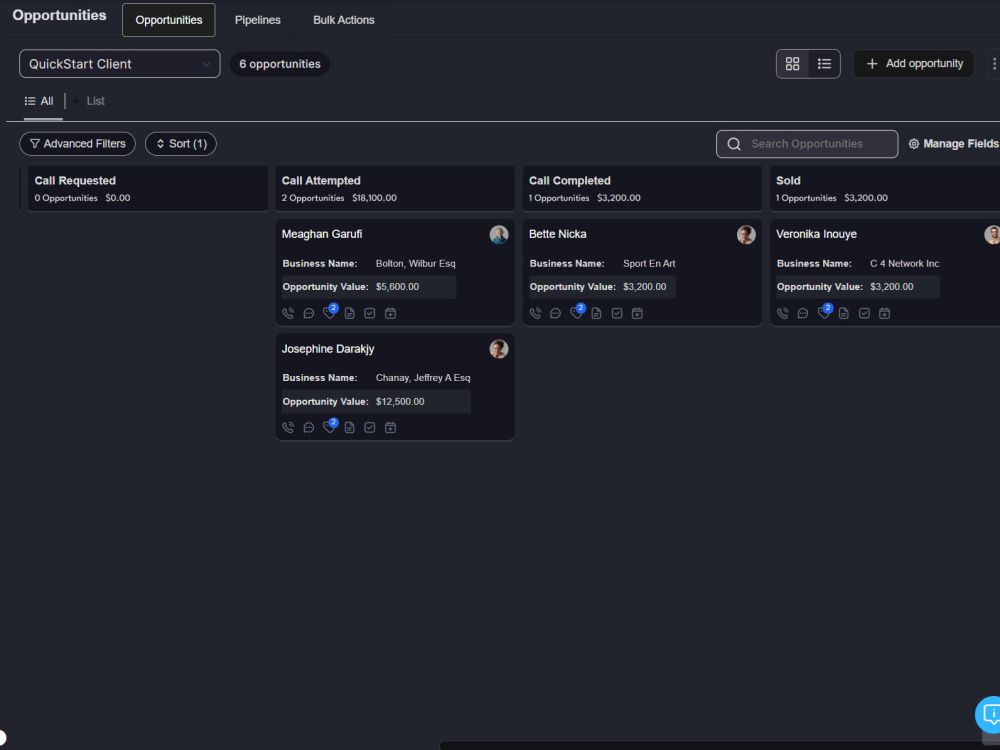
Task: Add a new List tab
Action: pos(89,101)
